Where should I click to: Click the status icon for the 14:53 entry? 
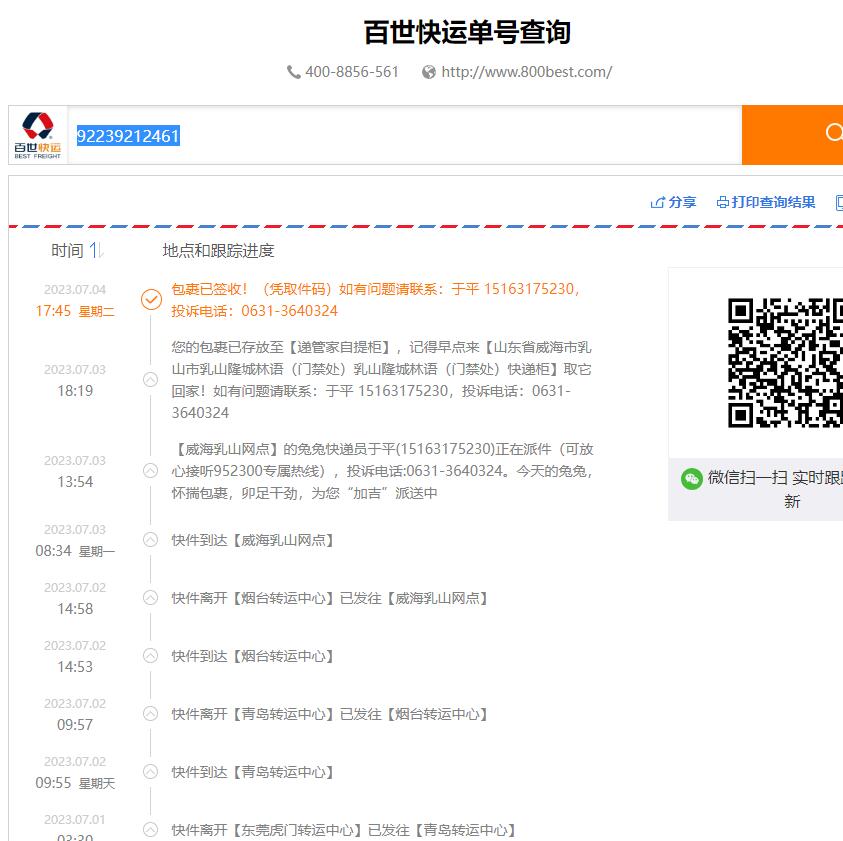pyautogui.click(x=151, y=655)
